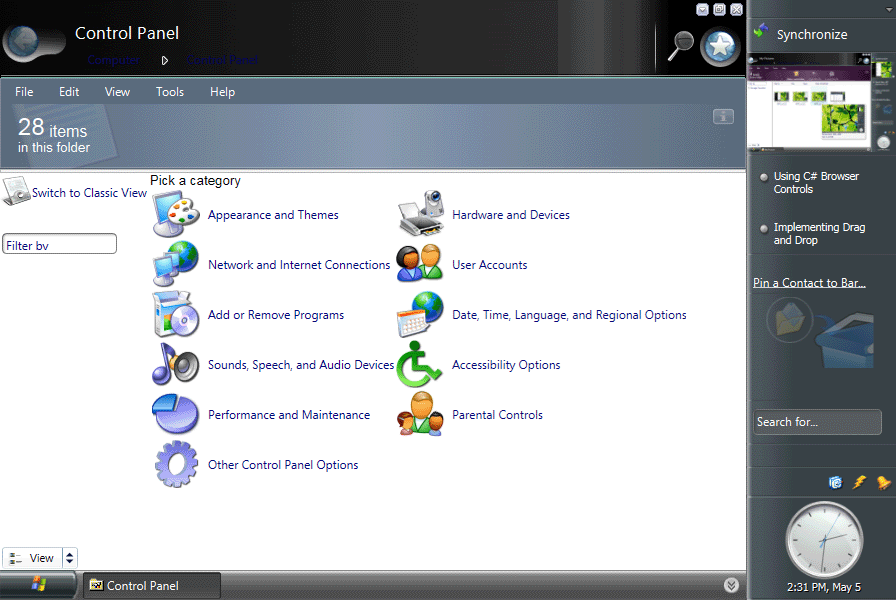Screen dimensions: 896x600
Task: Click the Hardware and Devices printer icon
Action: point(421,214)
